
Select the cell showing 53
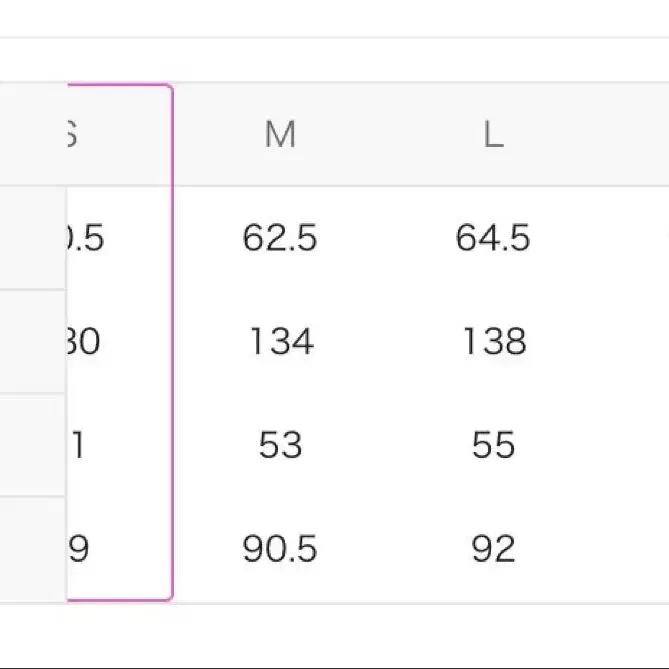click(280, 445)
